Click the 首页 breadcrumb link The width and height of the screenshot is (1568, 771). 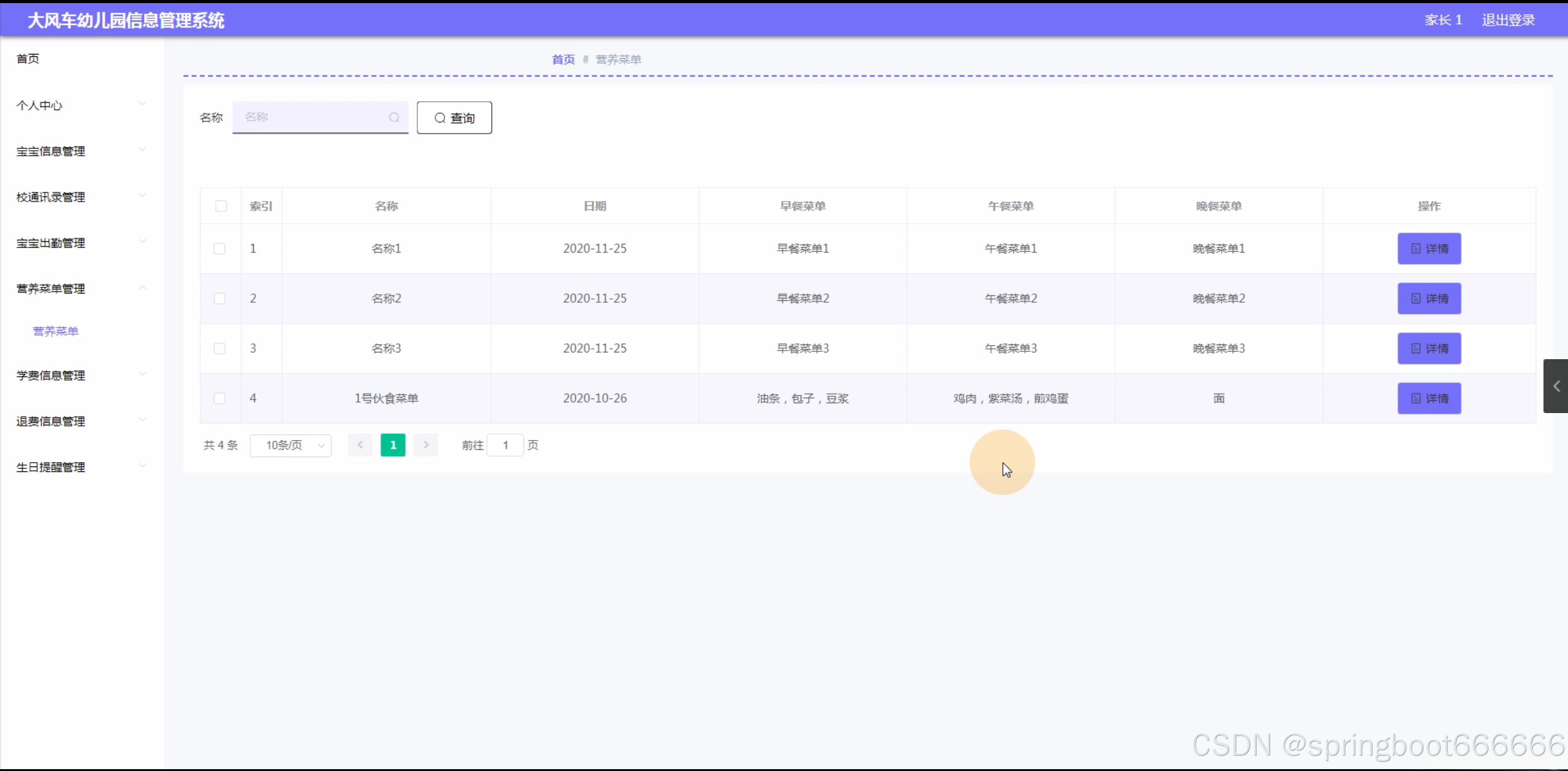563,59
